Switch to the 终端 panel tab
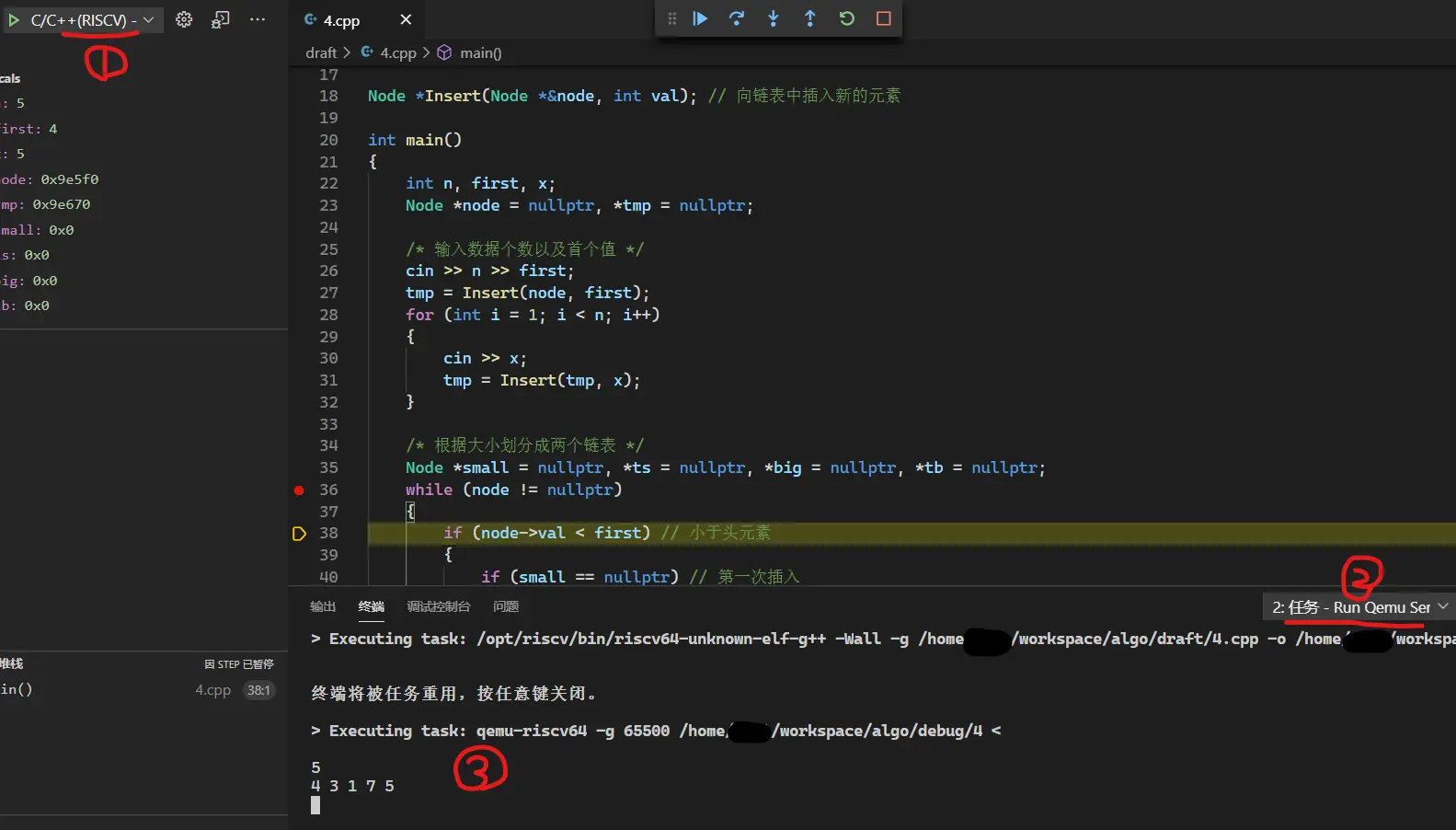This screenshot has width=1456, height=830. [x=372, y=606]
